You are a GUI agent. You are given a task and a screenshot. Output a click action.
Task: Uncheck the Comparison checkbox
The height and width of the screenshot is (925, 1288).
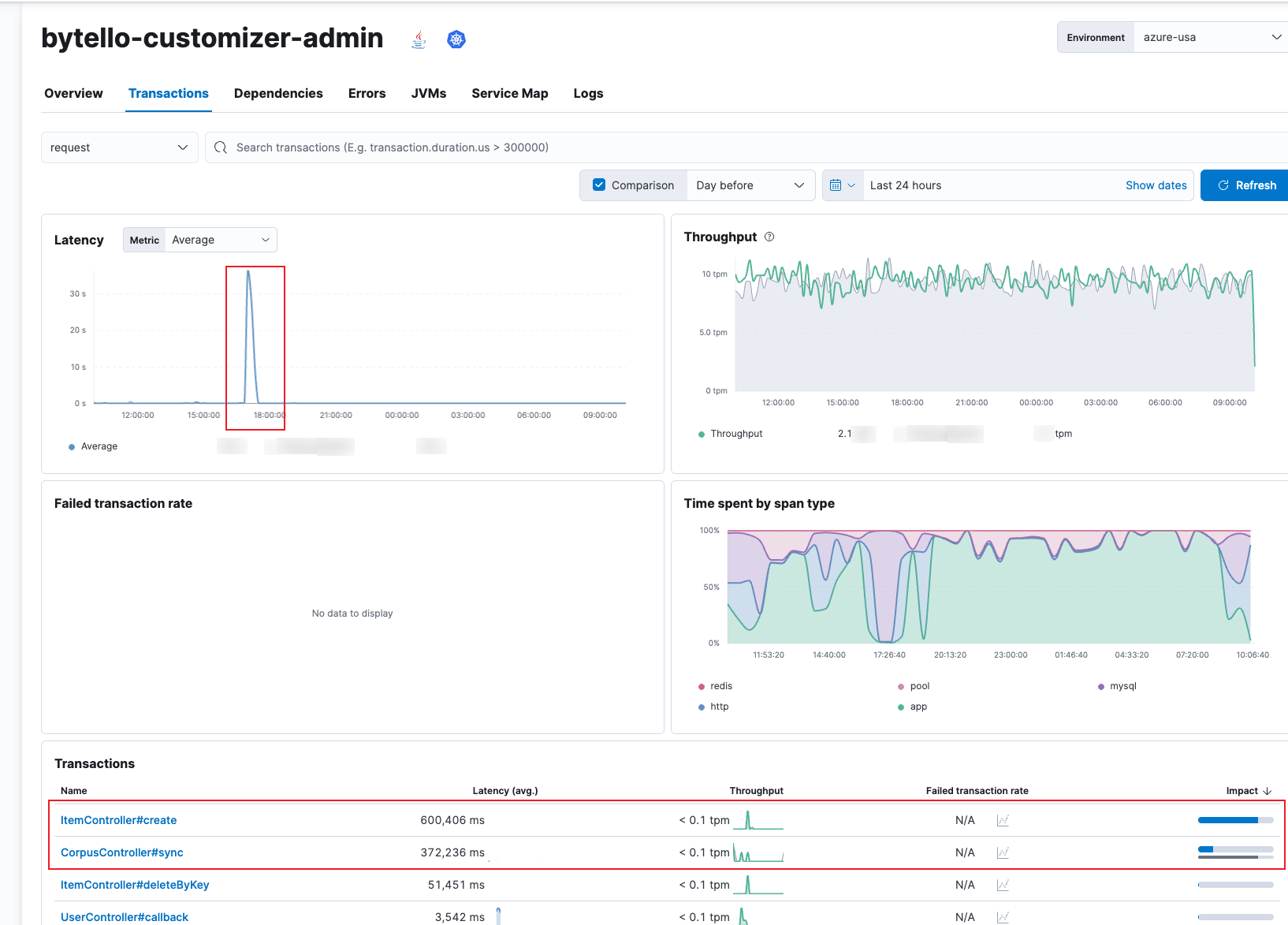[x=599, y=185]
